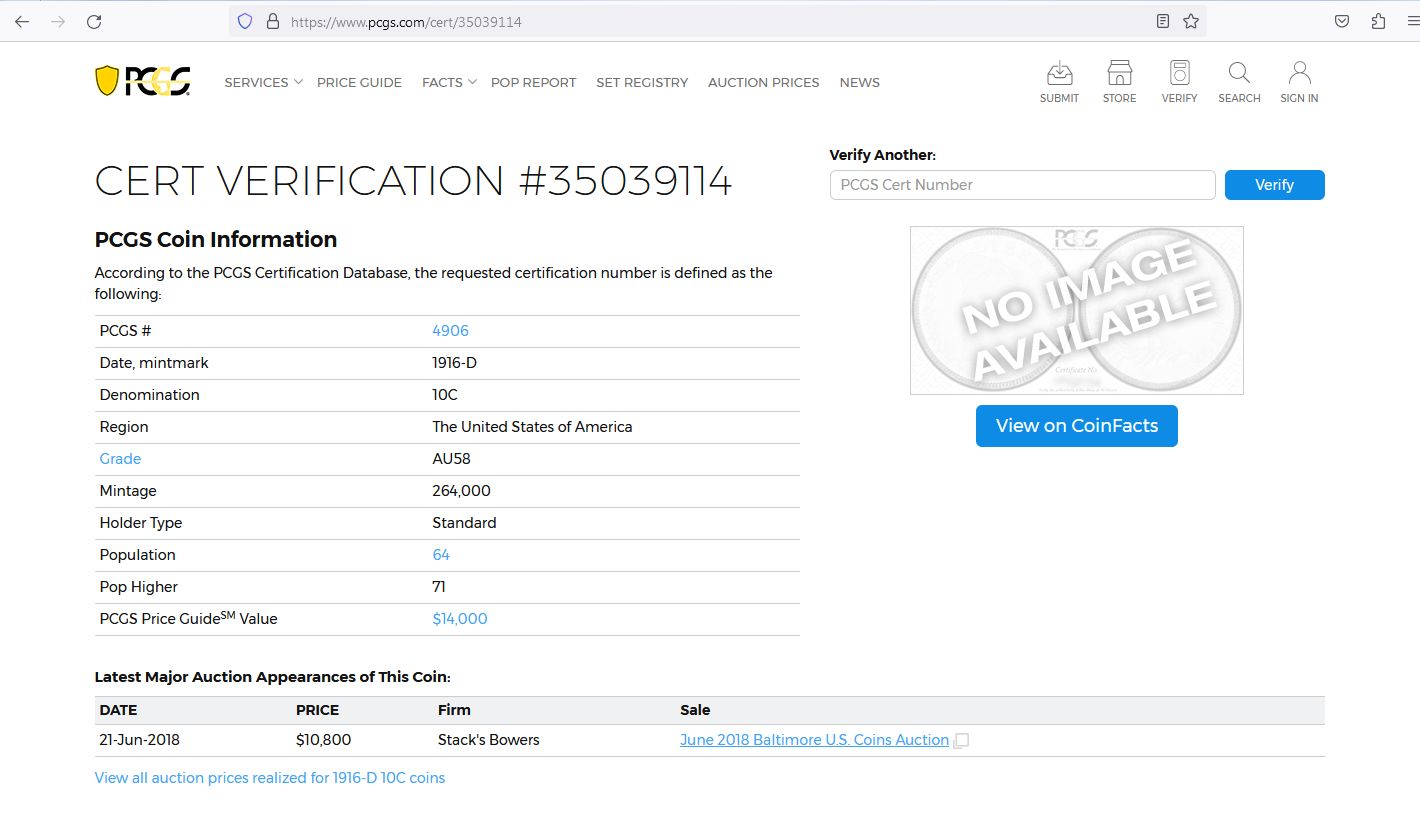Click the View on CoinFacts button
The width and height of the screenshot is (1420, 820).
(x=1076, y=426)
